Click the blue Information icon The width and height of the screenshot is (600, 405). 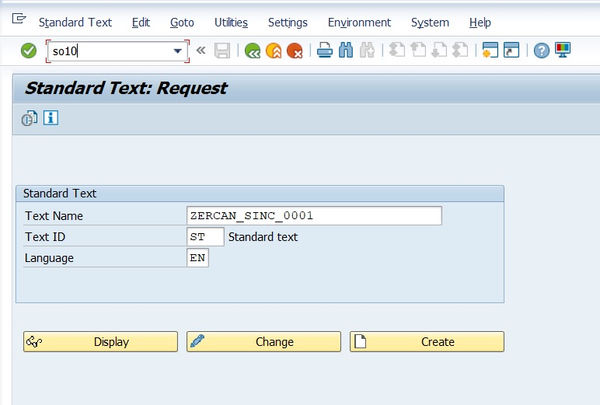point(51,118)
